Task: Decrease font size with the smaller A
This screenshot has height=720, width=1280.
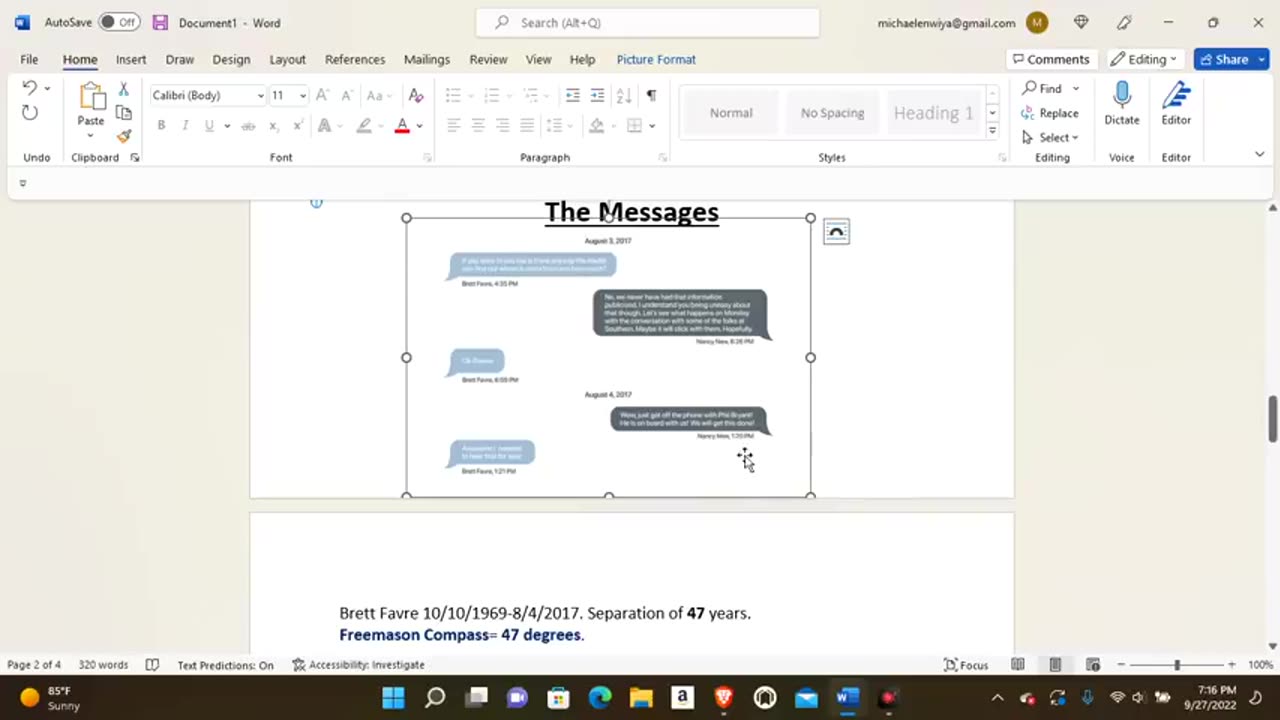Action: (x=346, y=95)
